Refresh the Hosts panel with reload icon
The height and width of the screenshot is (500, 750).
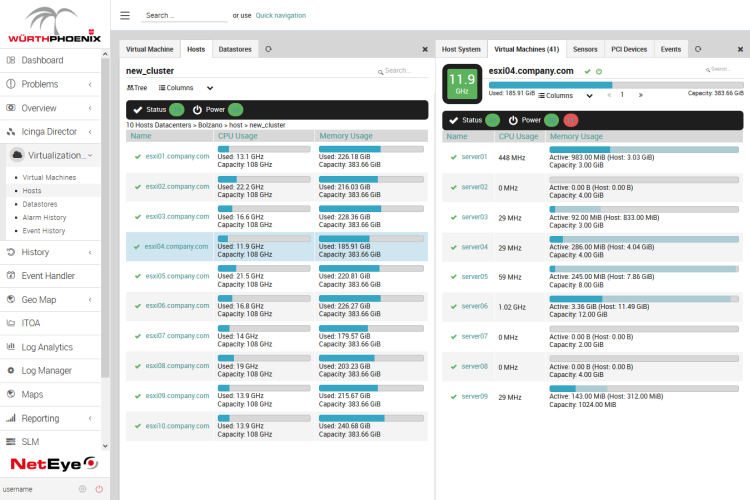point(268,48)
